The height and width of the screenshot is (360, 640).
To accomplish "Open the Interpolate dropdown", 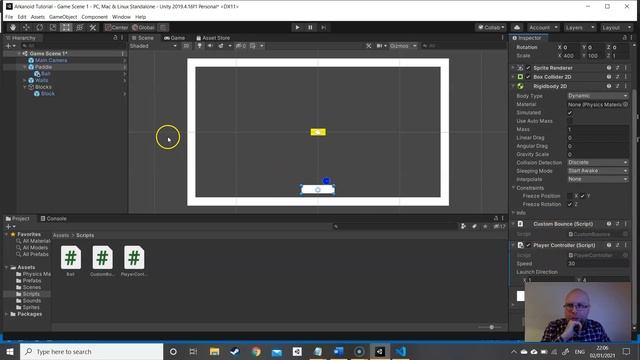I will (x=598, y=179).
